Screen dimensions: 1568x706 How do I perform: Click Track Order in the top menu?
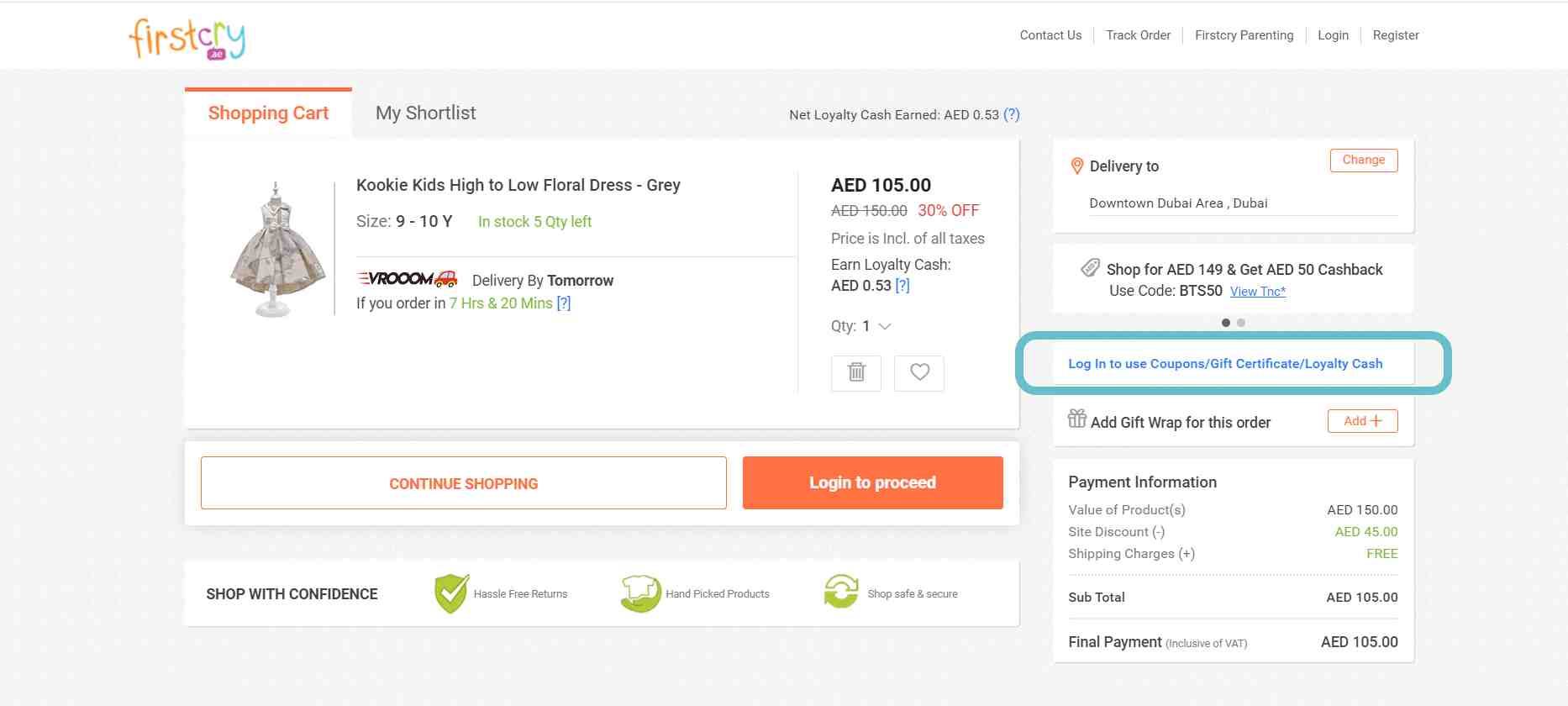1138,35
